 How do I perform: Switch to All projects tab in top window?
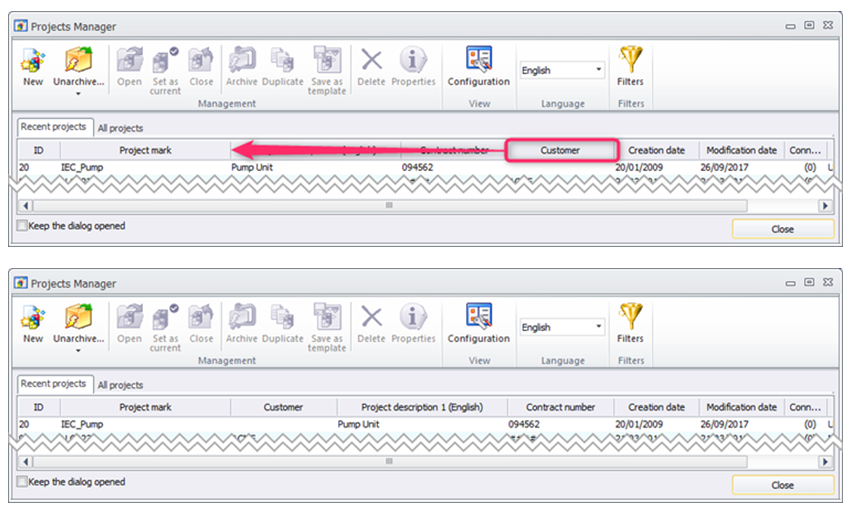coord(120,128)
